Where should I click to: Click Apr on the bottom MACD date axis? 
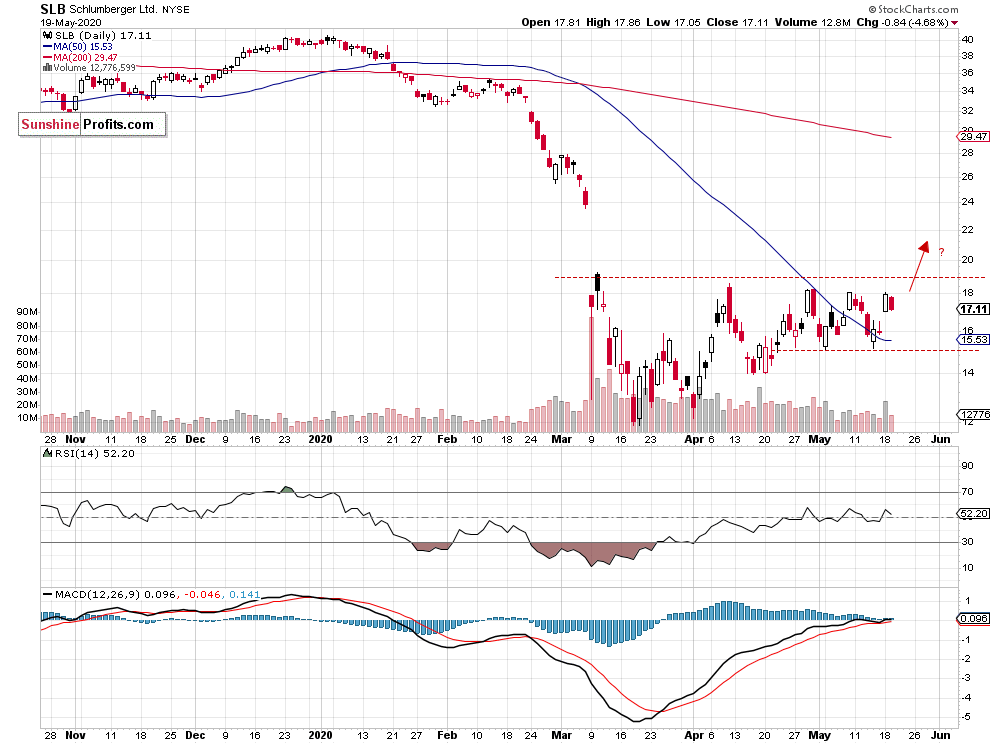(694, 735)
